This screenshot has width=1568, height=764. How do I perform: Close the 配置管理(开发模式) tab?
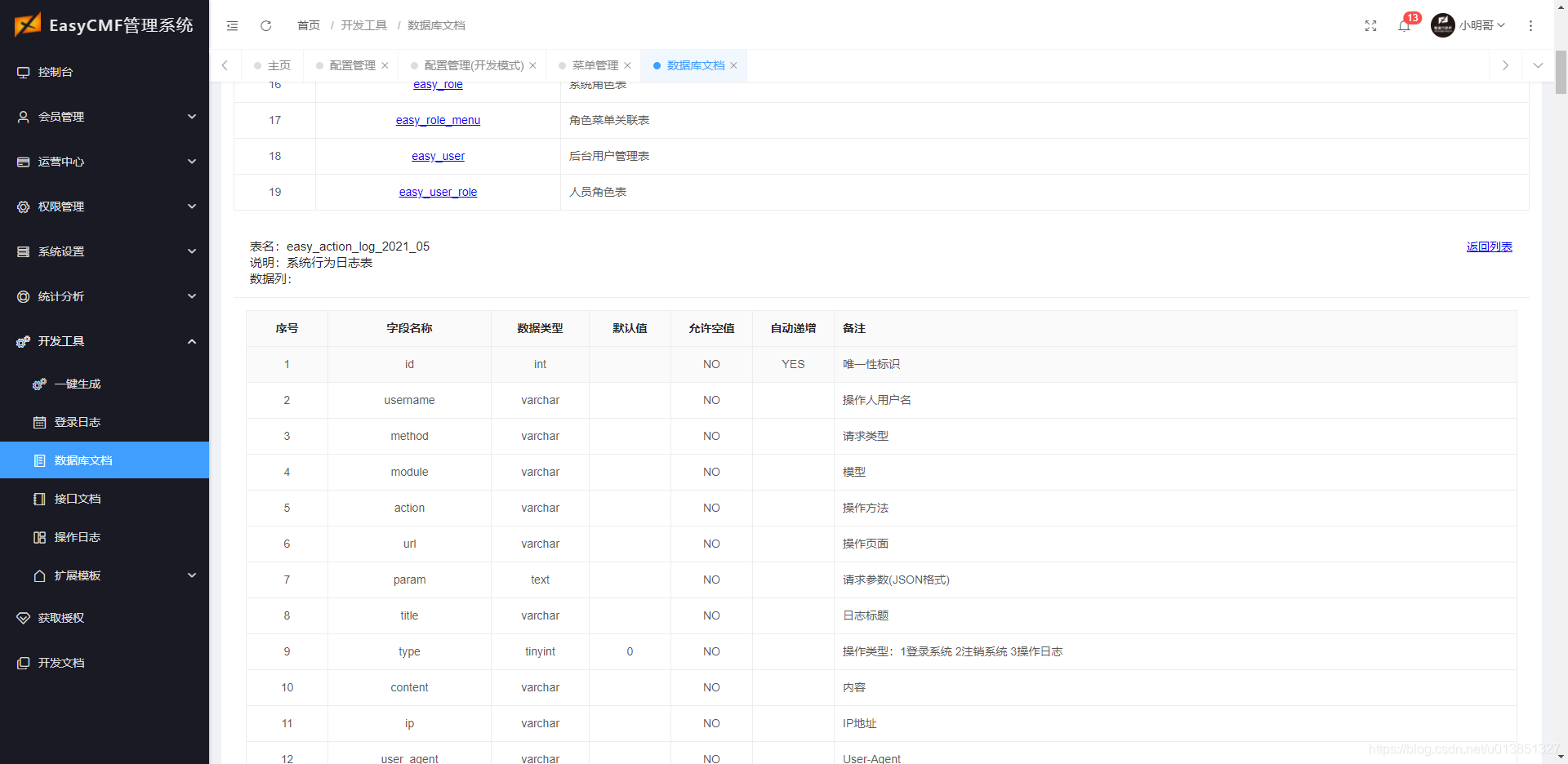[x=532, y=65]
